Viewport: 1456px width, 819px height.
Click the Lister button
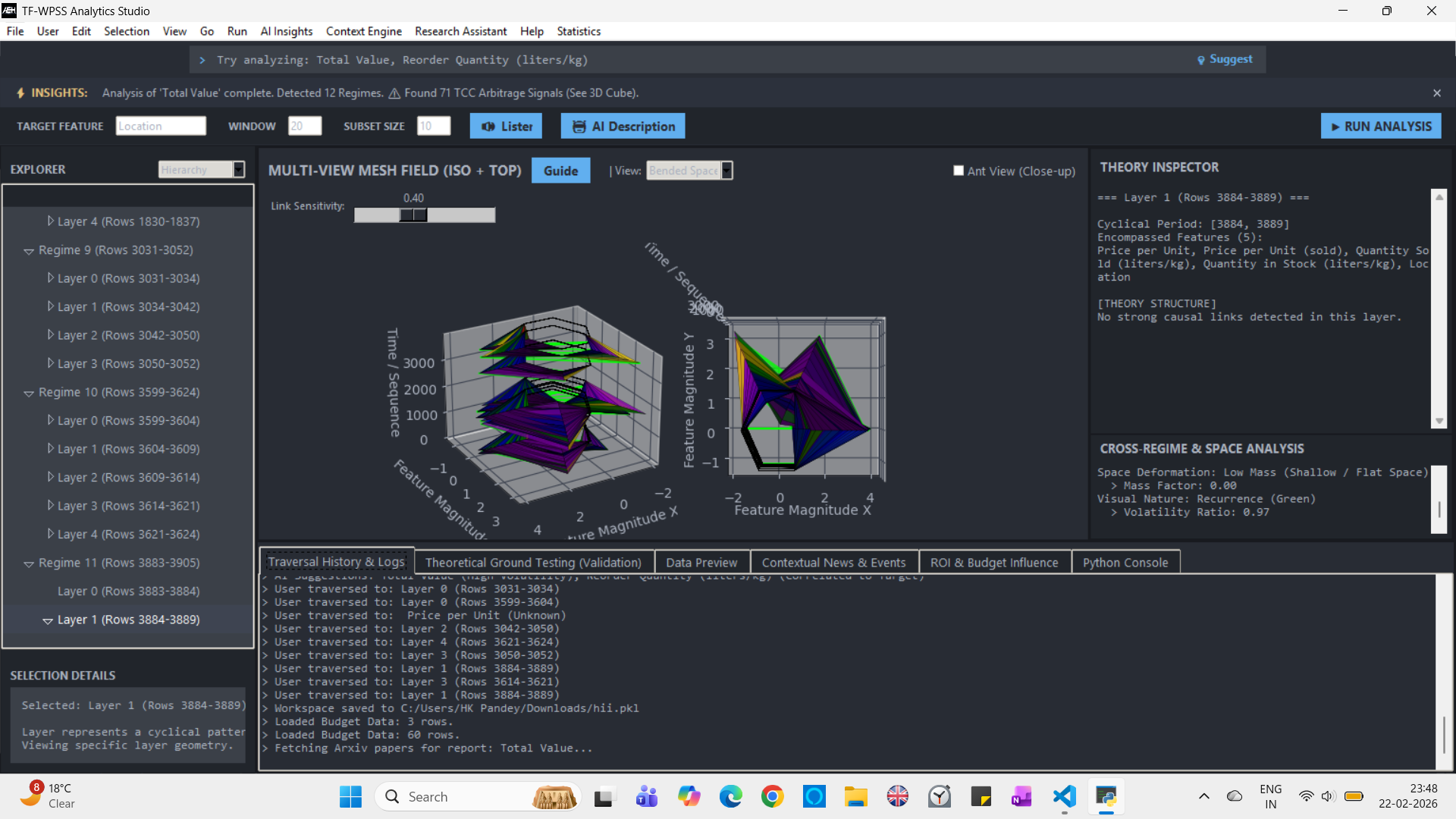(506, 127)
